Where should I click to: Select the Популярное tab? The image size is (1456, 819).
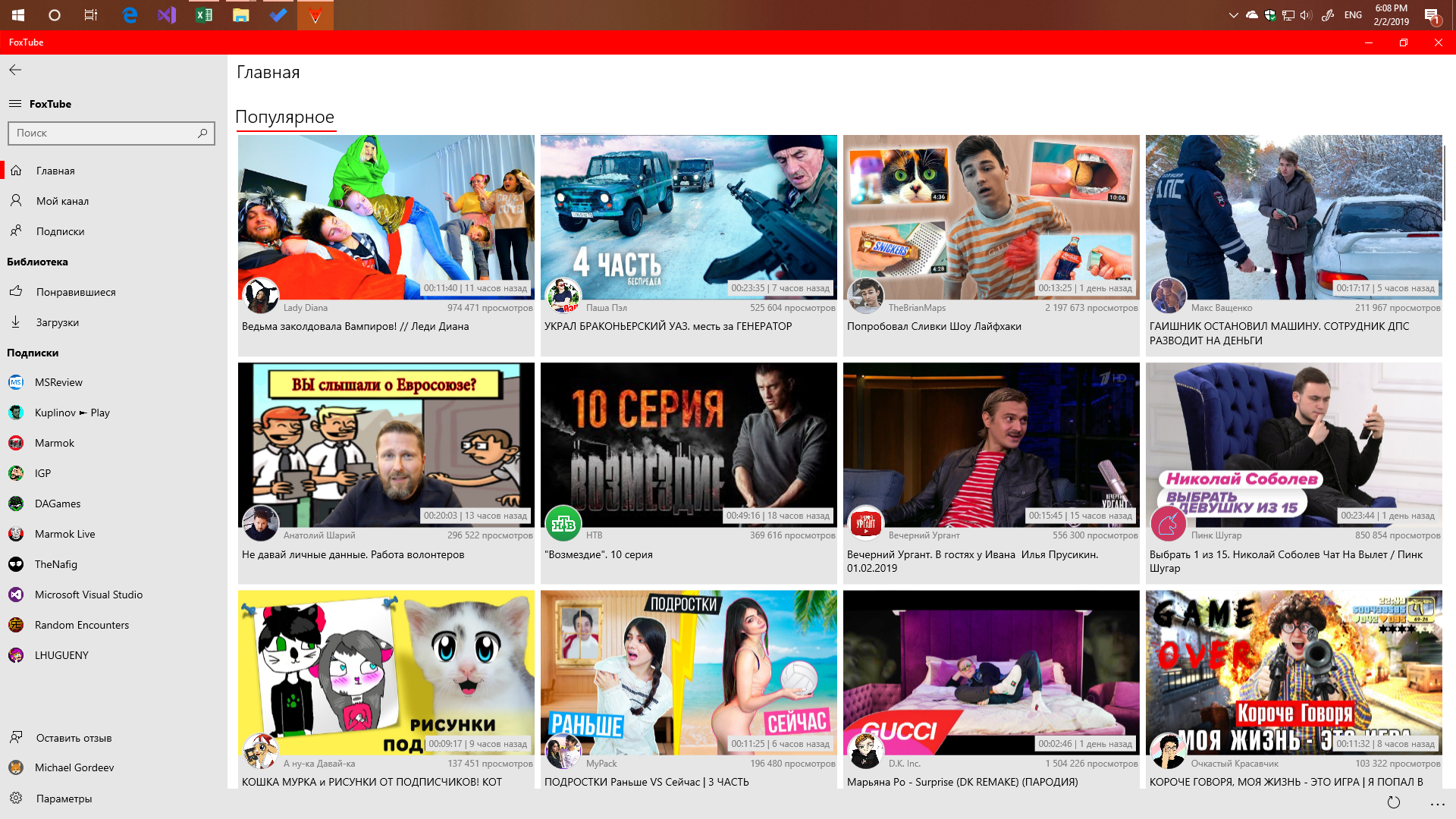284,117
